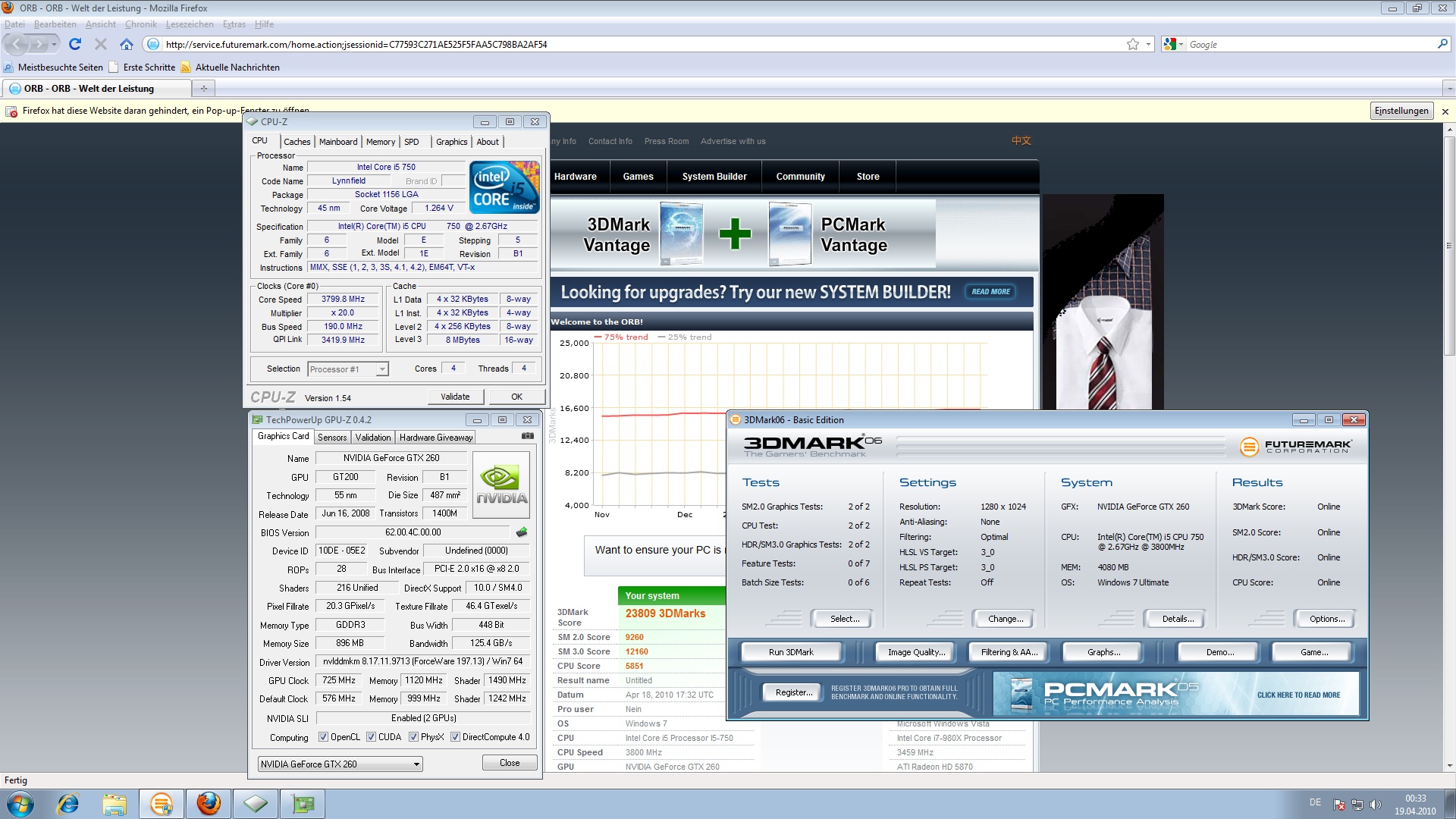This screenshot has height=819, width=1456.
Task: Open search engine dropdown next to Google
Action: tap(1174, 45)
